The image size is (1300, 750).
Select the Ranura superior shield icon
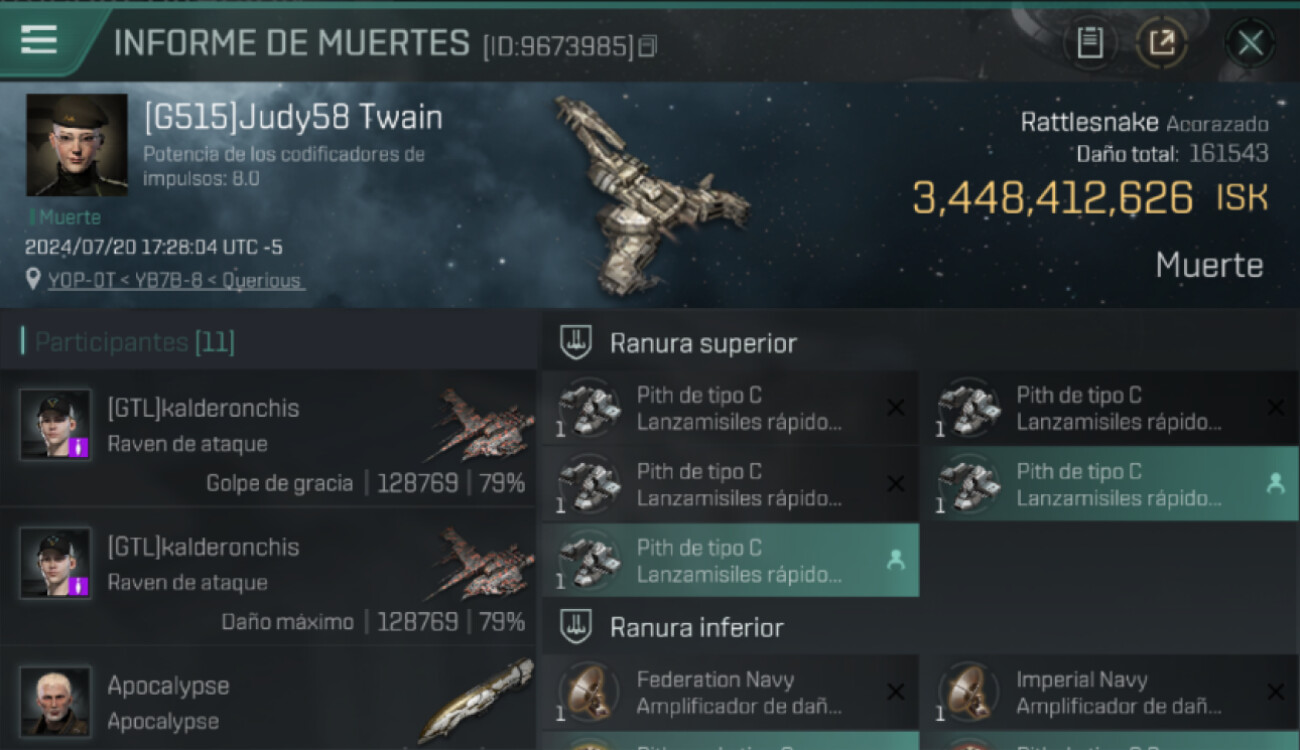[x=575, y=343]
